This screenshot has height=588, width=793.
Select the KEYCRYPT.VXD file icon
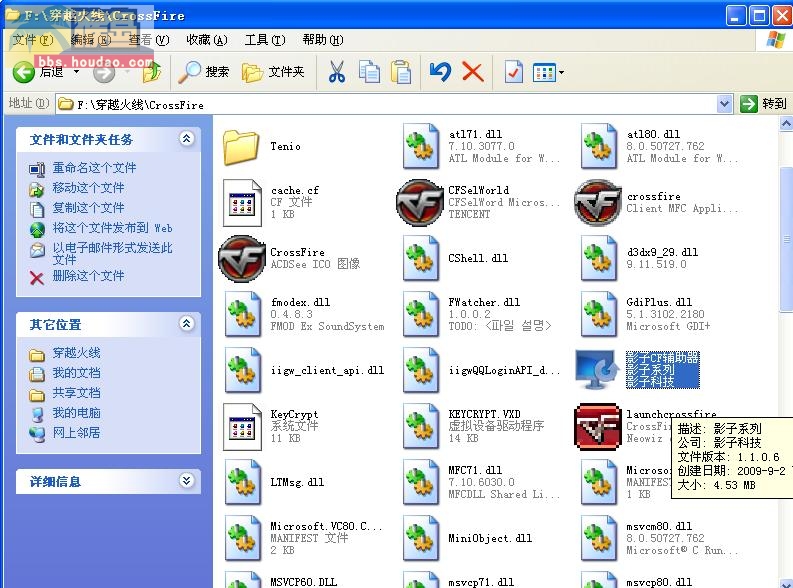point(420,427)
